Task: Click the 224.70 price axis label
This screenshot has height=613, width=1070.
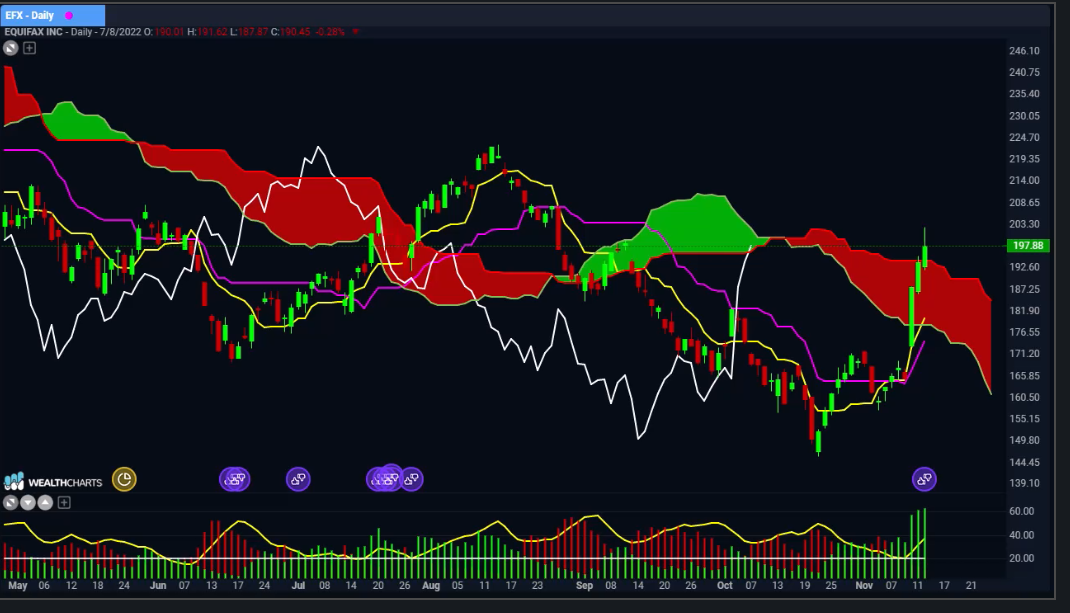Action: point(1024,137)
